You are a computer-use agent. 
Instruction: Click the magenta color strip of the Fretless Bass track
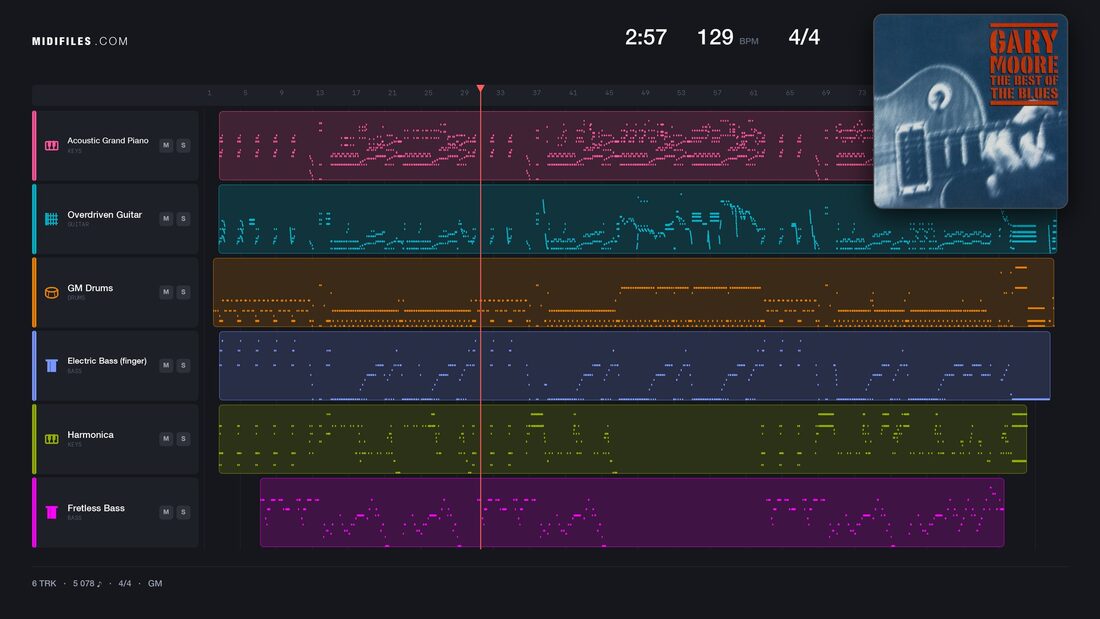coord(34,512)
